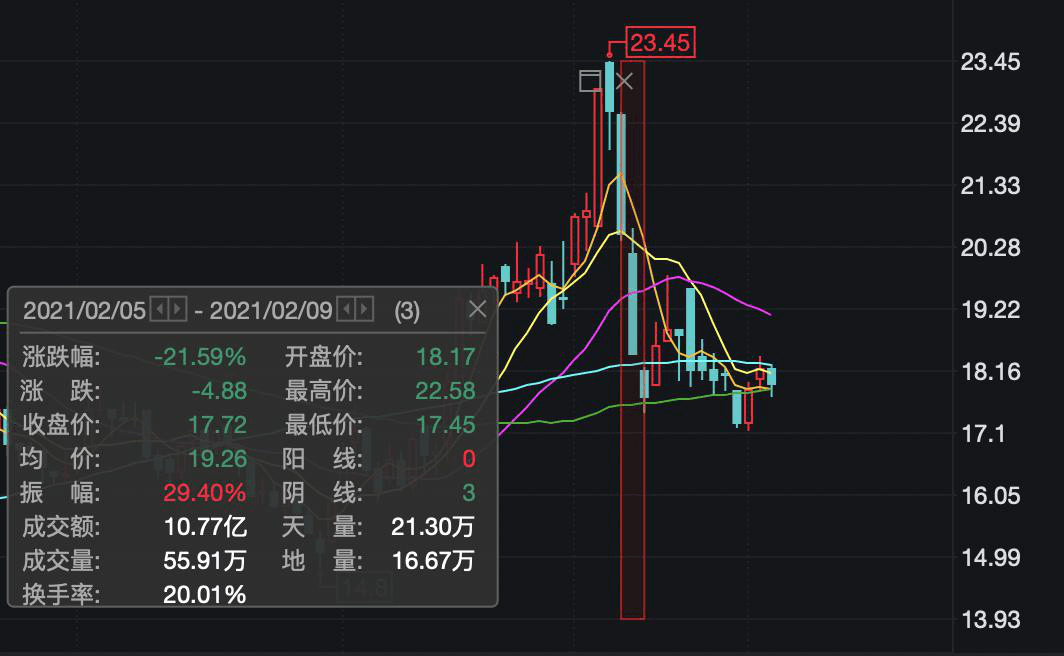Click the volume value 55.91万
This screenshot has width=1064, height=656.
point(205,560)
